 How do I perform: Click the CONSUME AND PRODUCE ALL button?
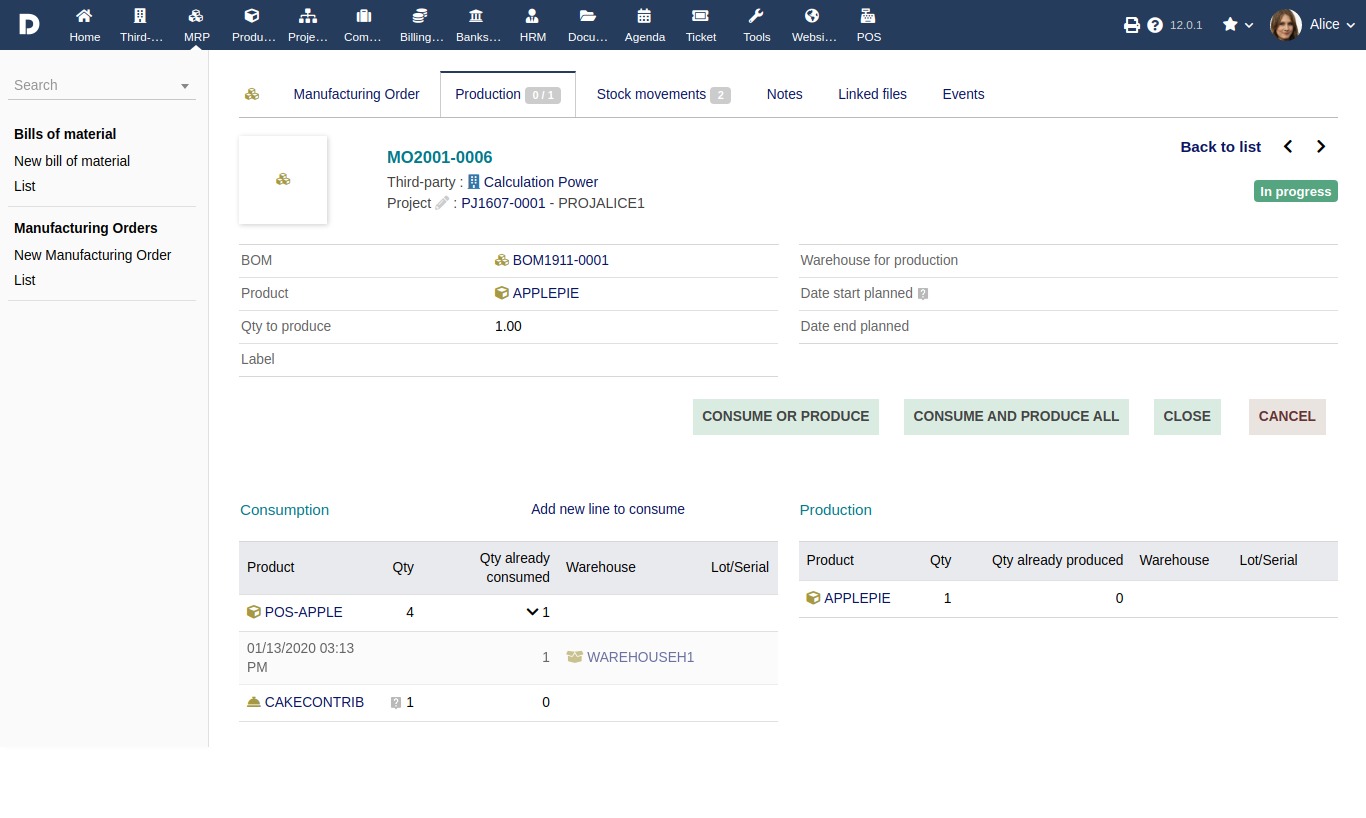[1016, 416]
